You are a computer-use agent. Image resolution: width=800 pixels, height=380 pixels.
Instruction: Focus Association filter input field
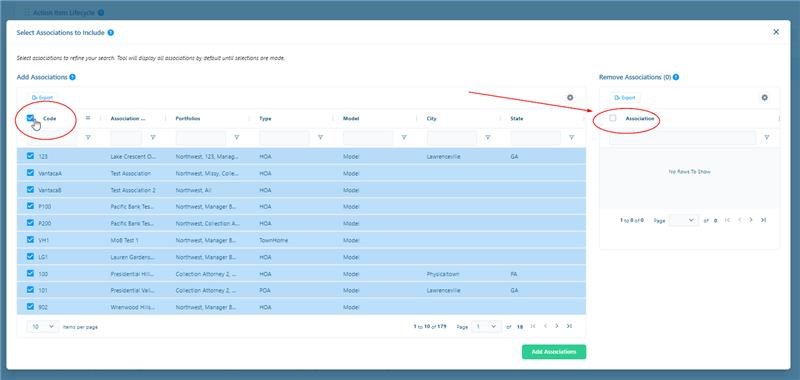[x=126, y=137]
